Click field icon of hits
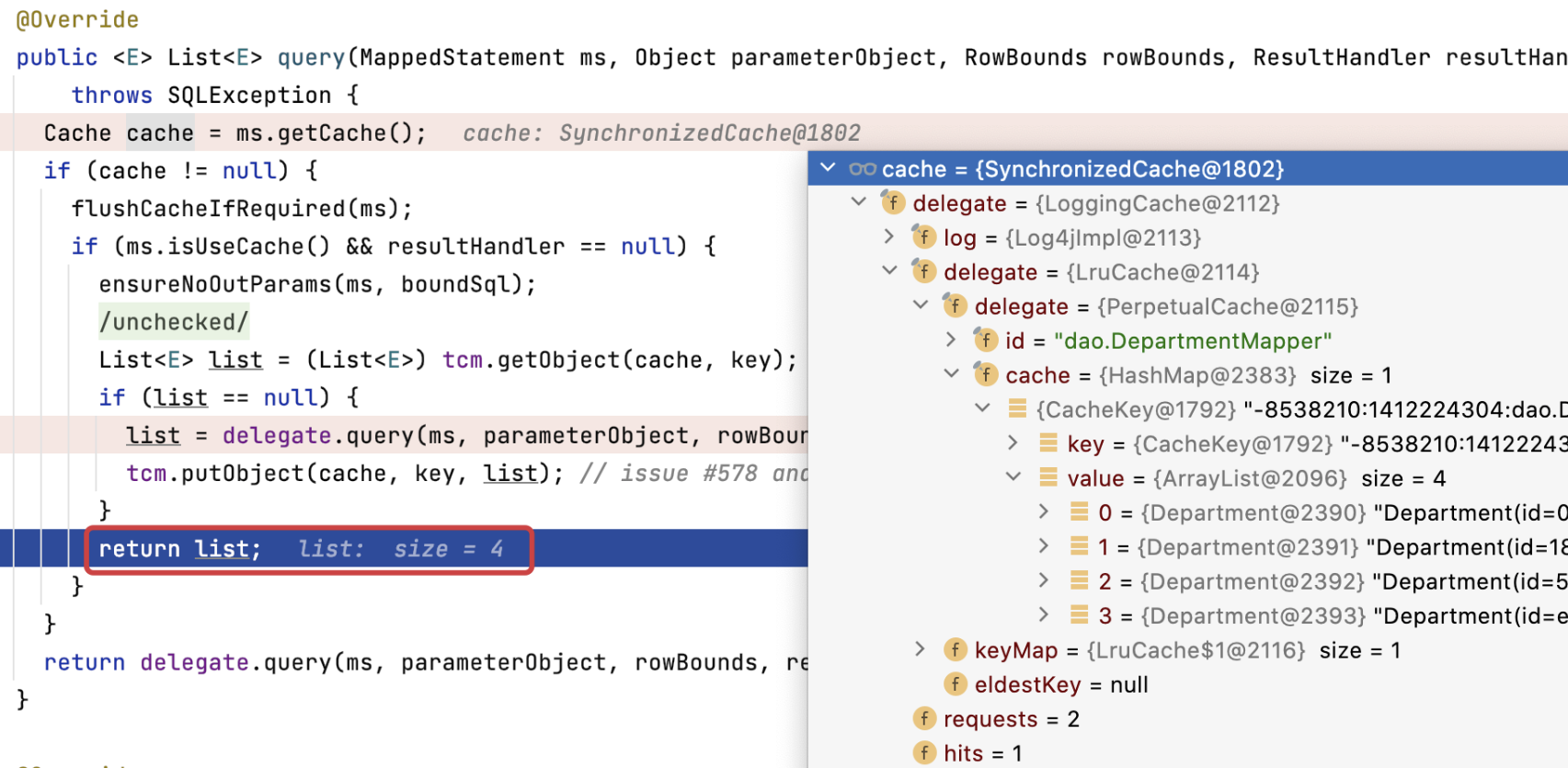This screenshot has height=768, width=1568. [924, 753]
